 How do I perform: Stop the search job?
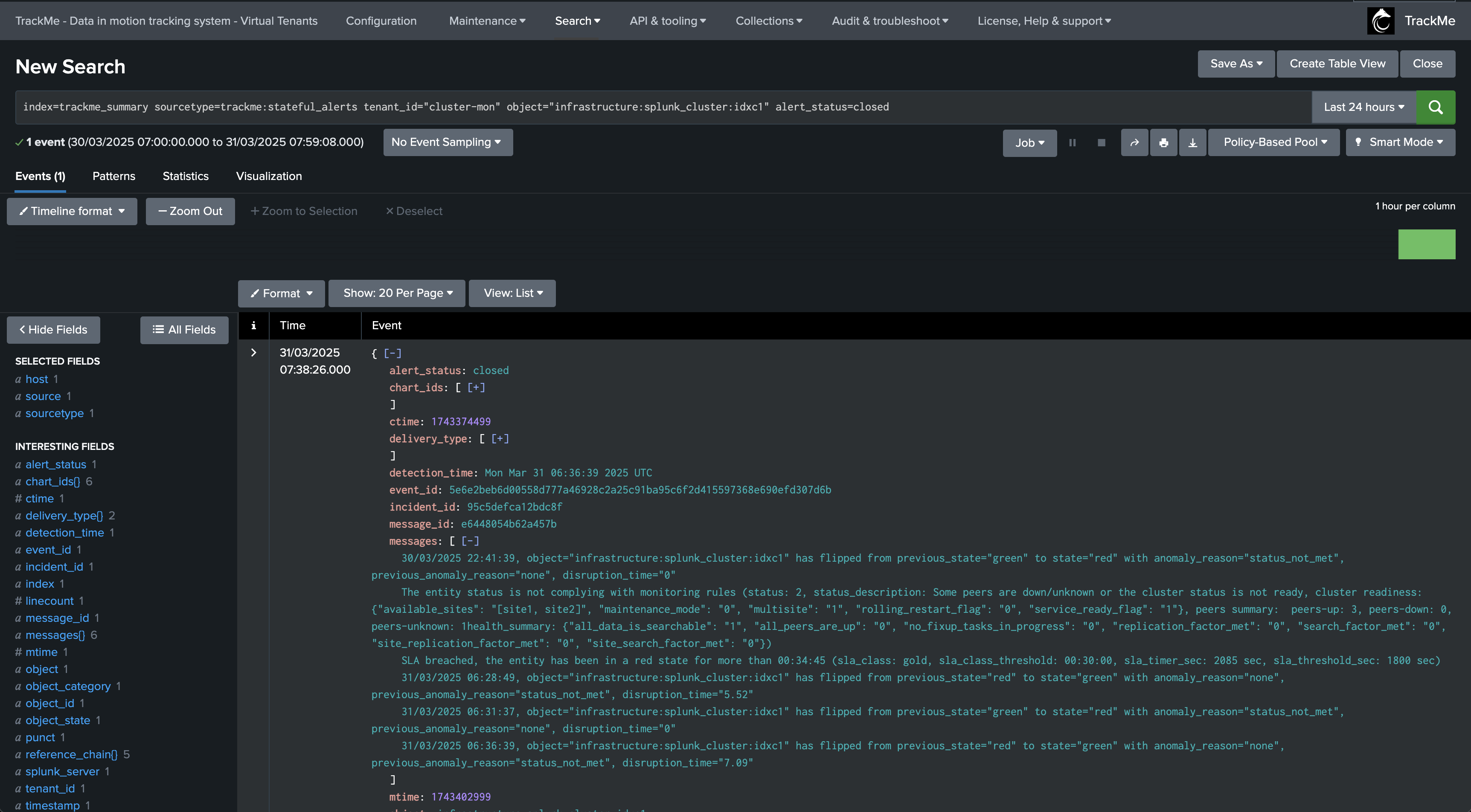1102,143
